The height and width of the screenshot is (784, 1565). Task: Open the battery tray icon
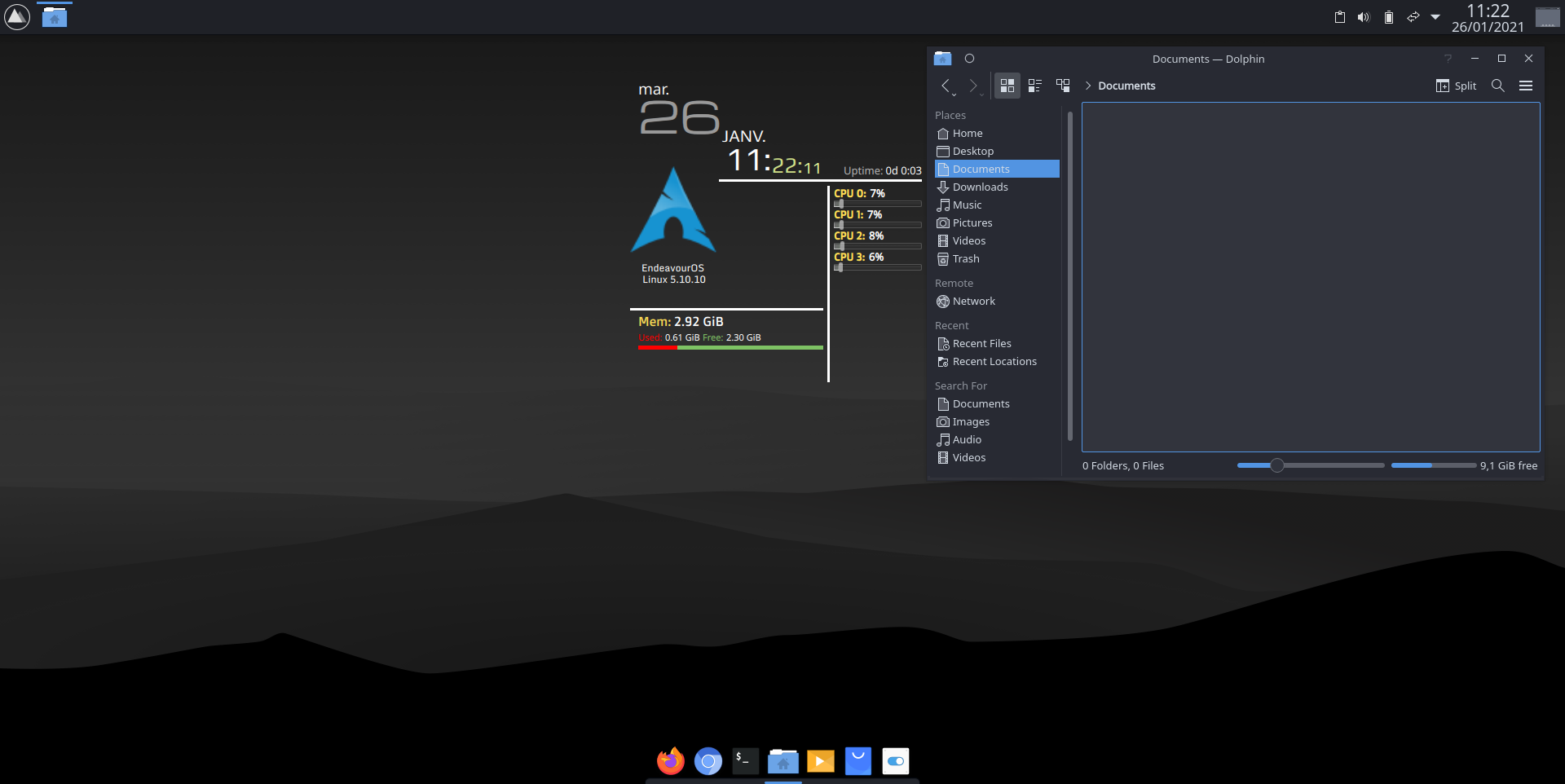click(x=1389, y=17)
